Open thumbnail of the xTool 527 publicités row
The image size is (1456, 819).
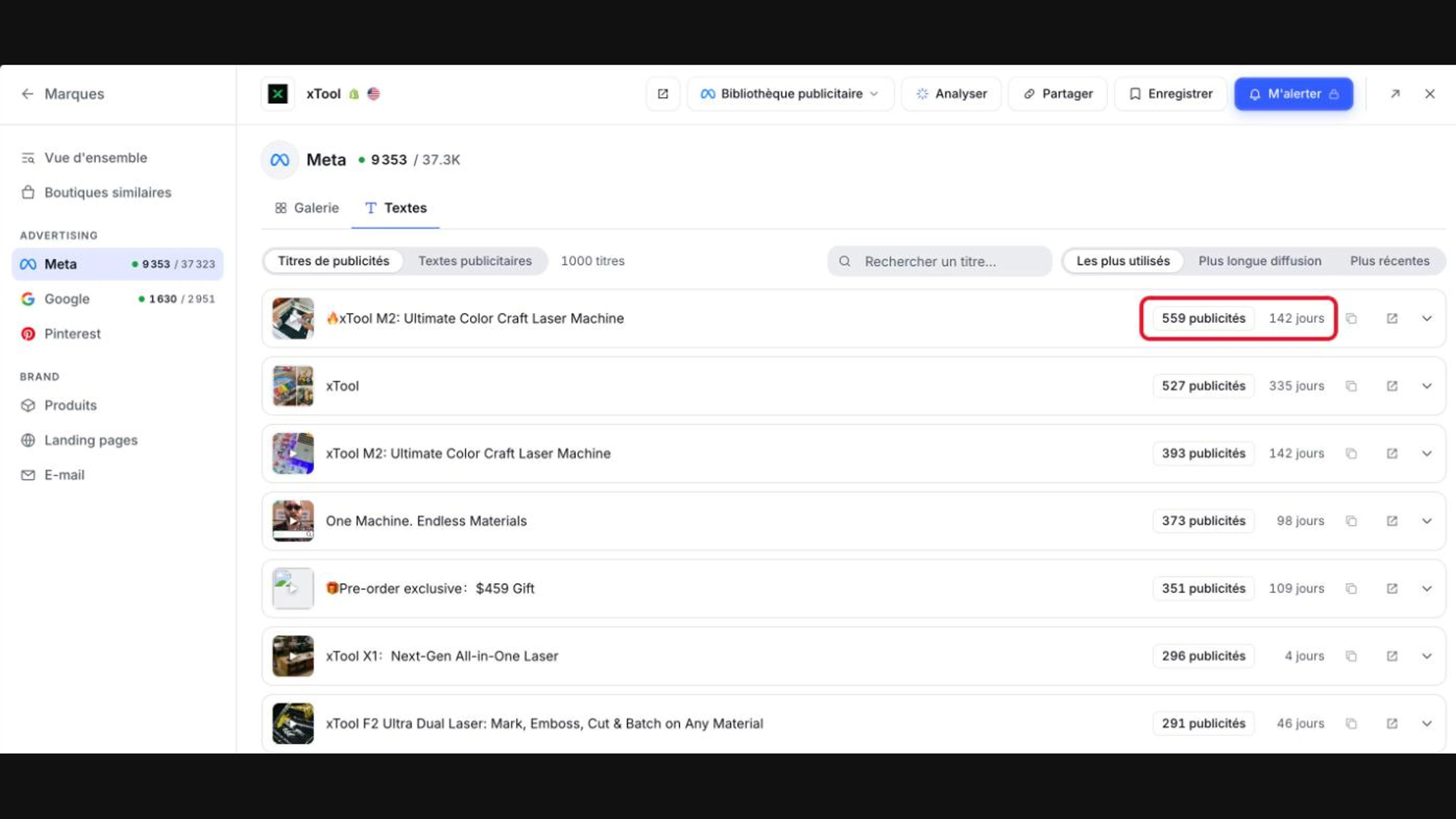pyautogui.click(x=293, y=386)
